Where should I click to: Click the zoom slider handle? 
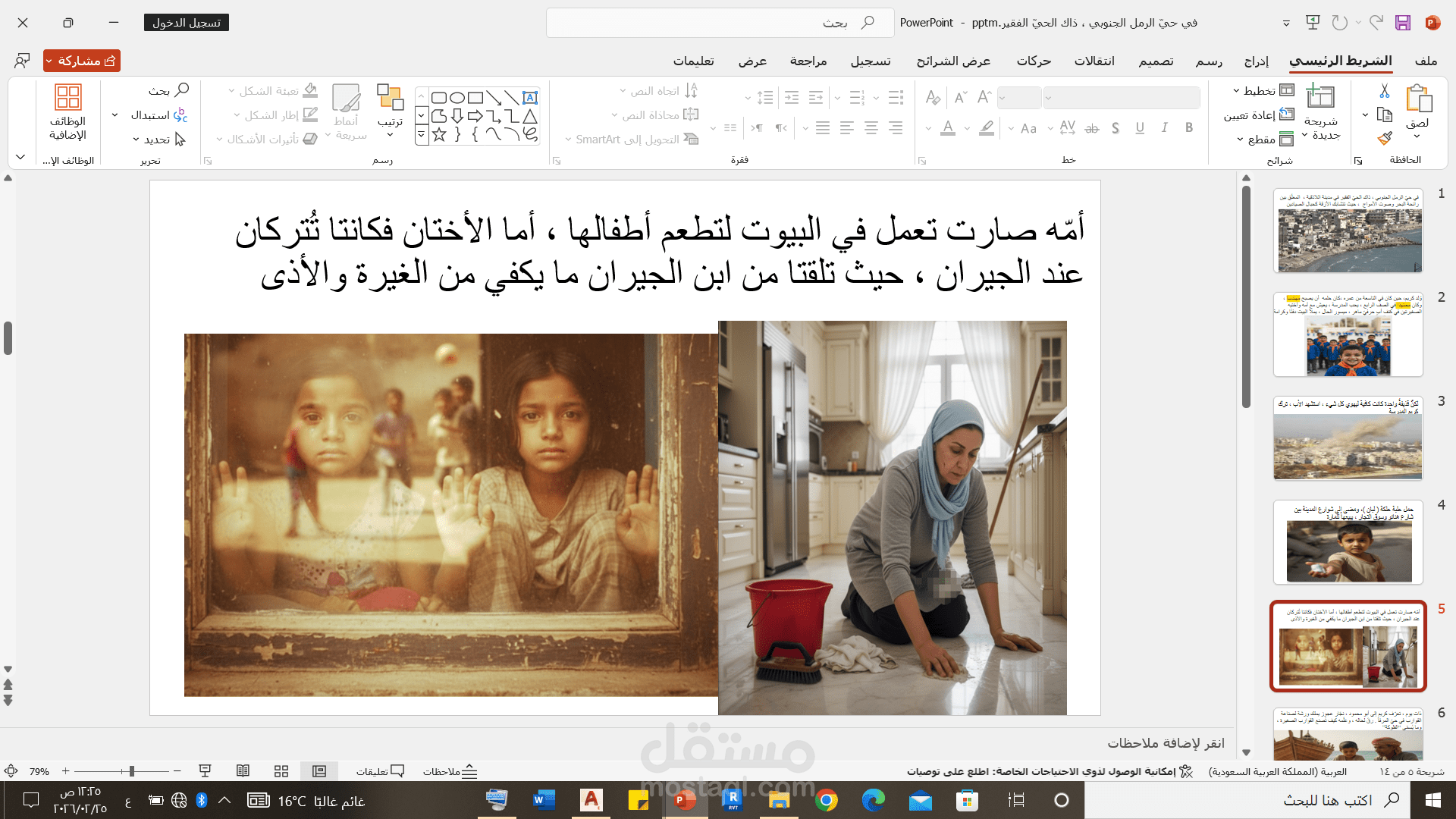click(x=131, y=771)
